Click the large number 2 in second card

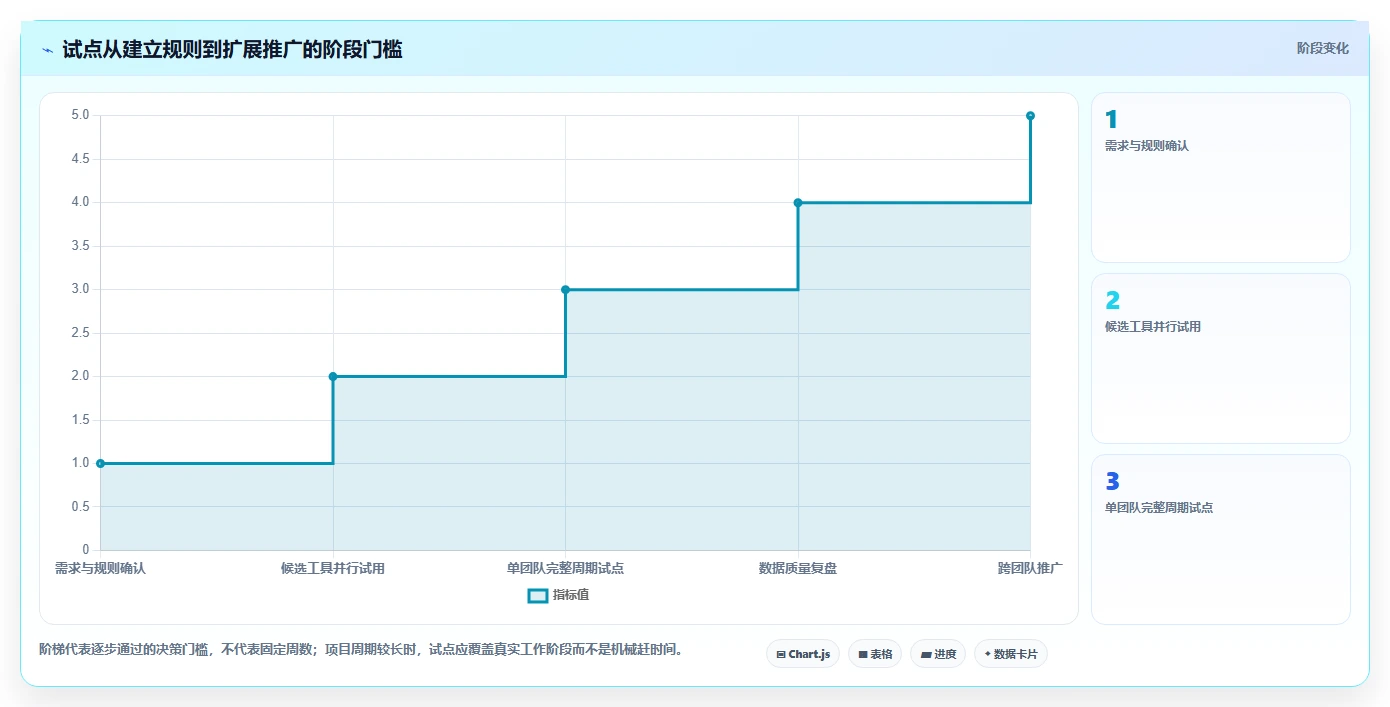click(1112, 301)
